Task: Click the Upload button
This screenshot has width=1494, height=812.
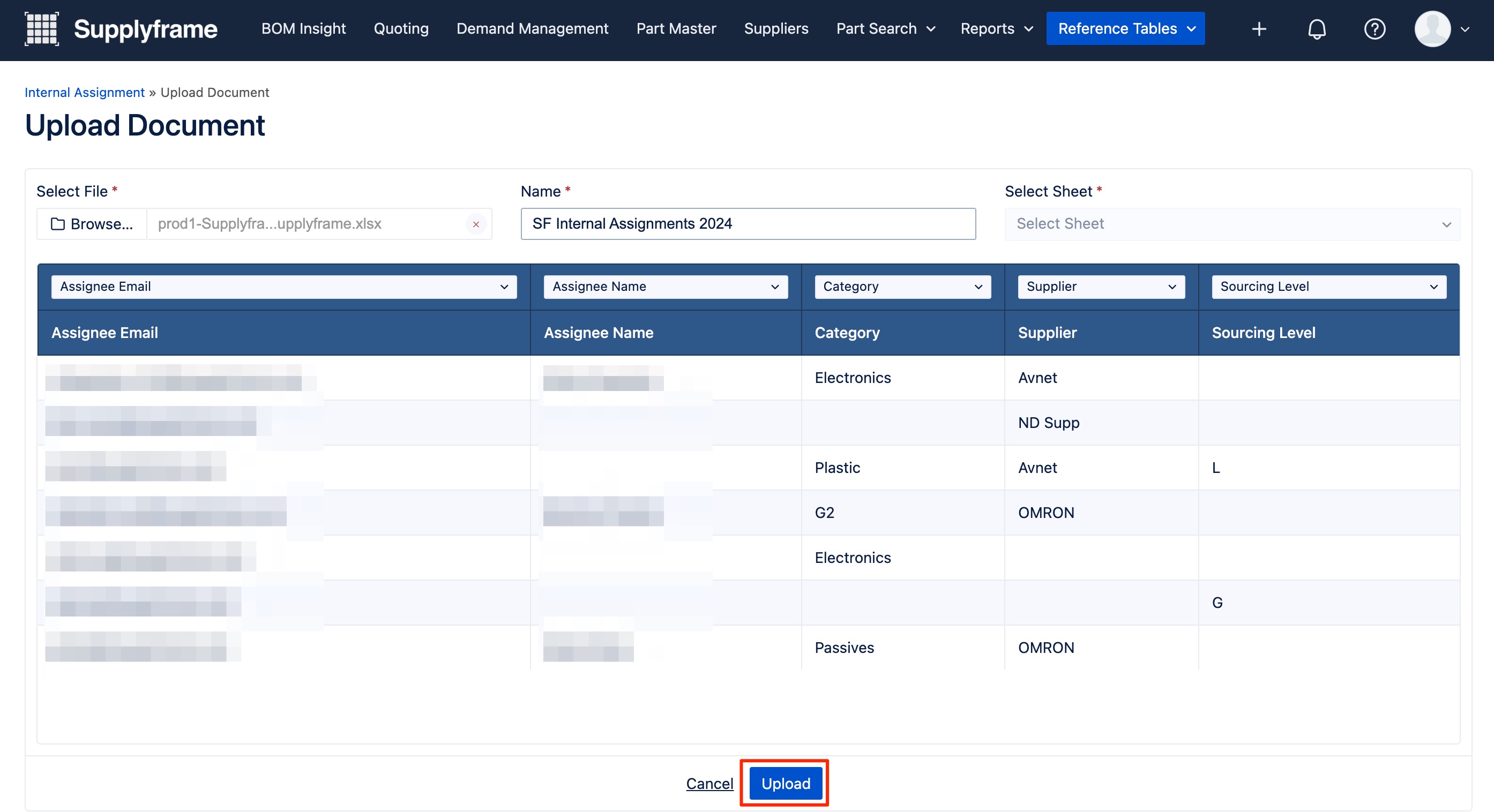Action: [785, 784]
